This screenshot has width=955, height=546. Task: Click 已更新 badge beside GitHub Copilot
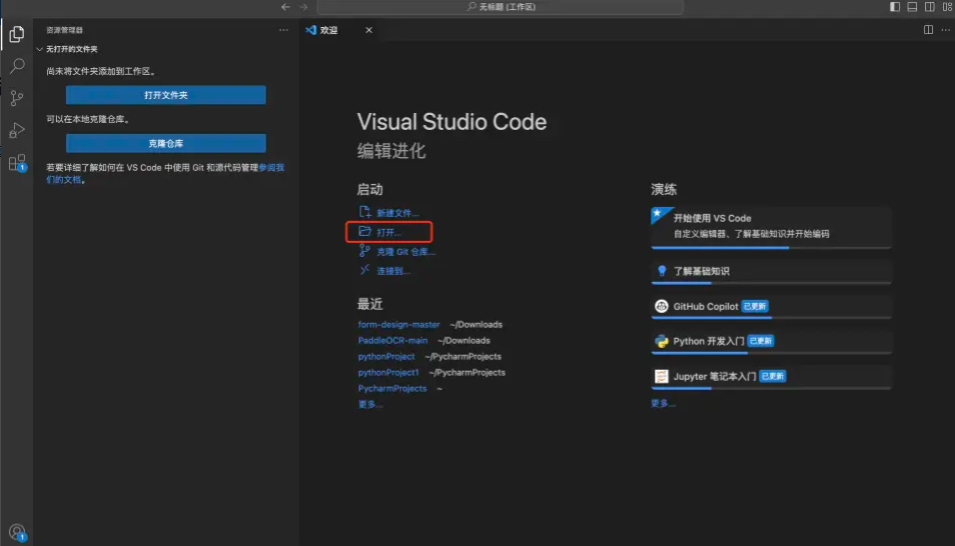[755, 307]
